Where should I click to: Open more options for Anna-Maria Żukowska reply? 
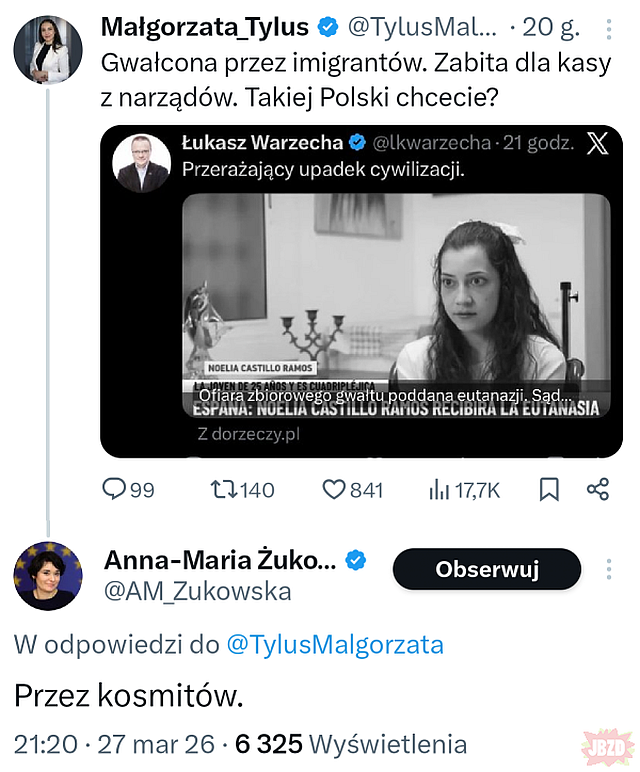[610, 569]
